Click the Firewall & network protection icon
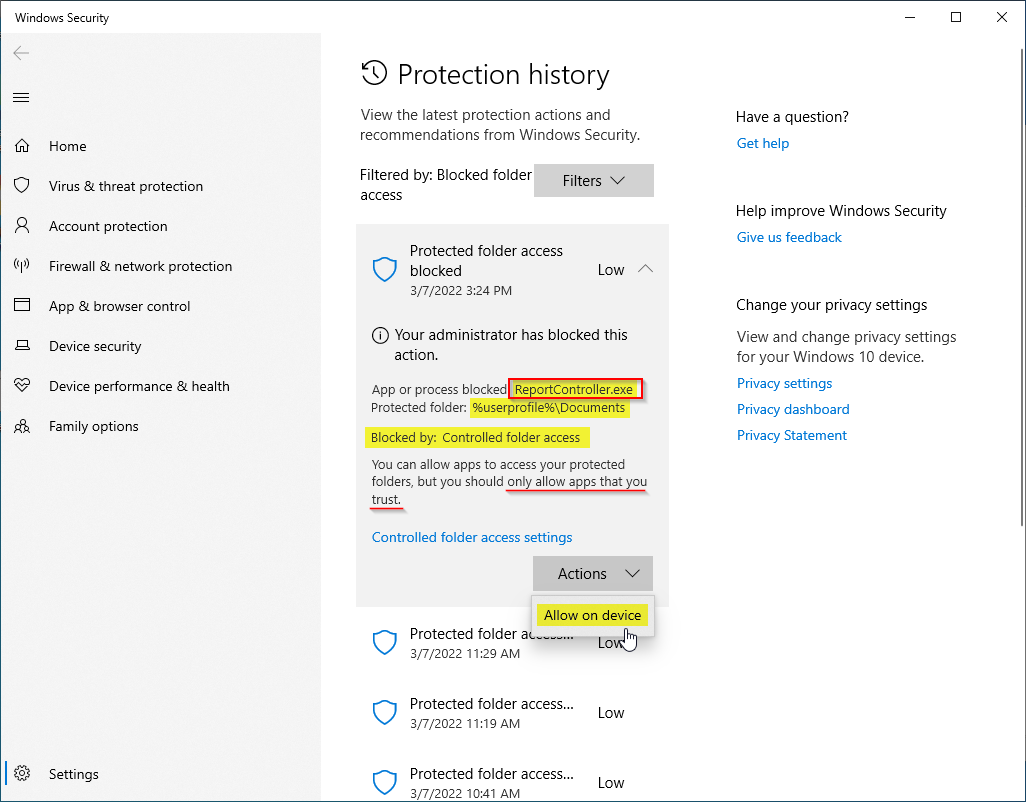 click(23, 266)
